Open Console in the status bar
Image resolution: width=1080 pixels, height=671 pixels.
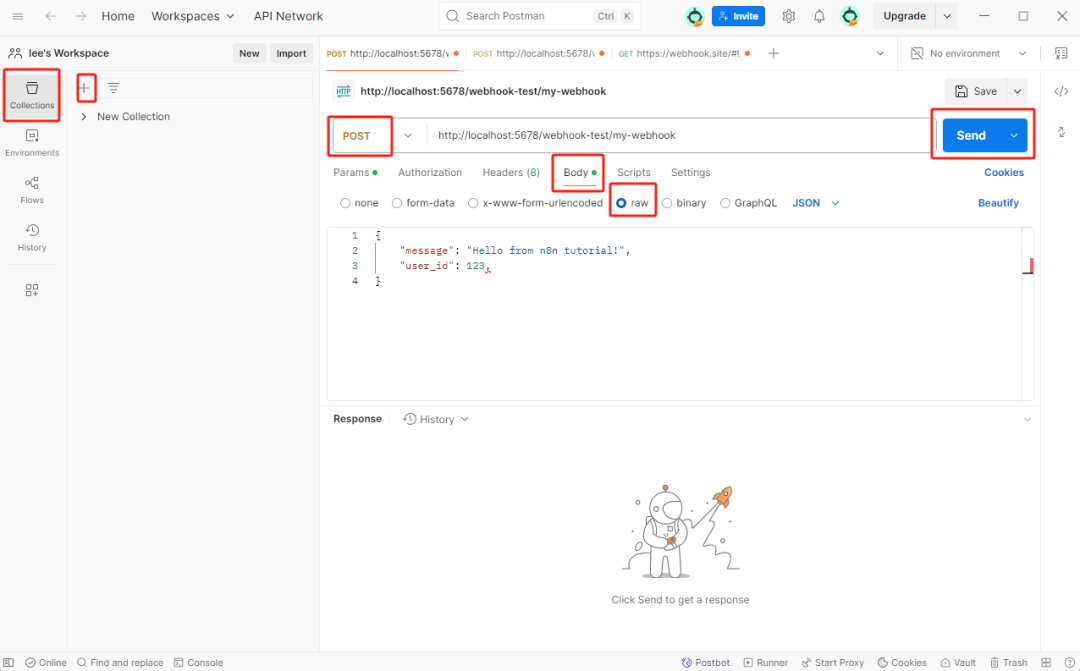pos(198,662)
